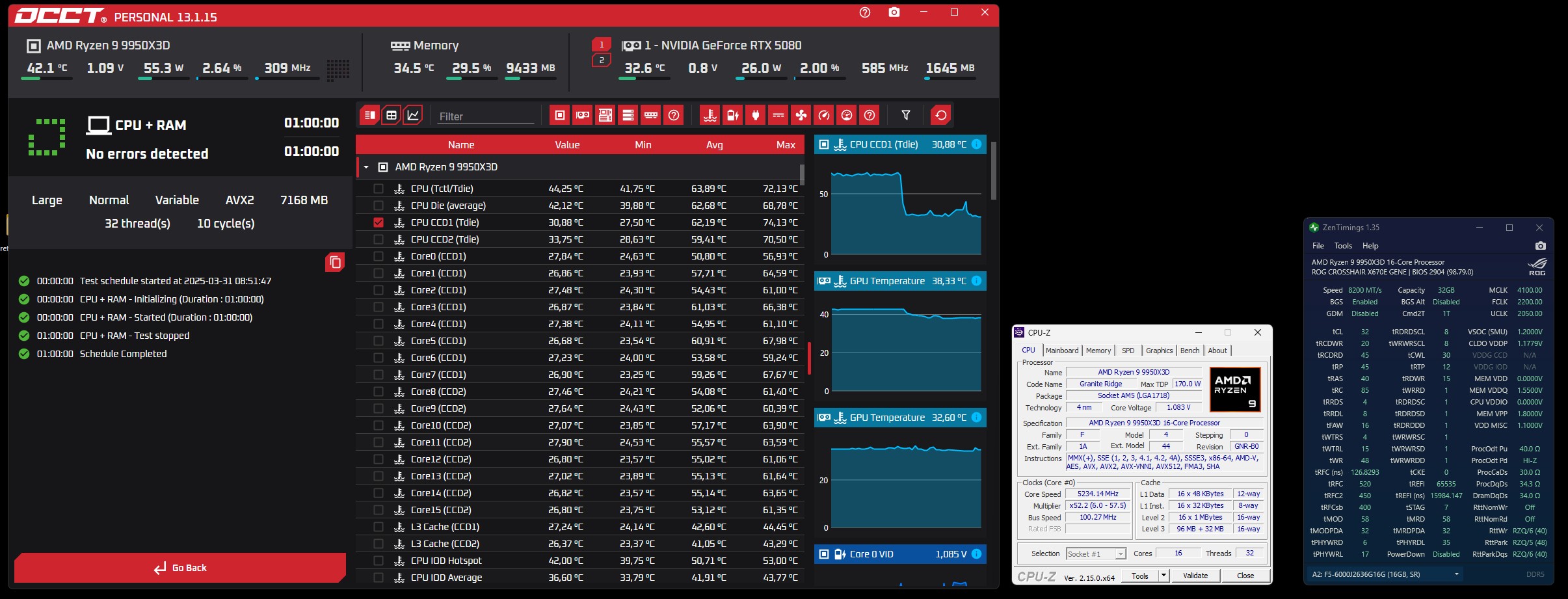Filter sensors by GPU hardware icon
The height and width of the screenshot is (599, 1568).
pyautogui.click(x=583, y=115)
